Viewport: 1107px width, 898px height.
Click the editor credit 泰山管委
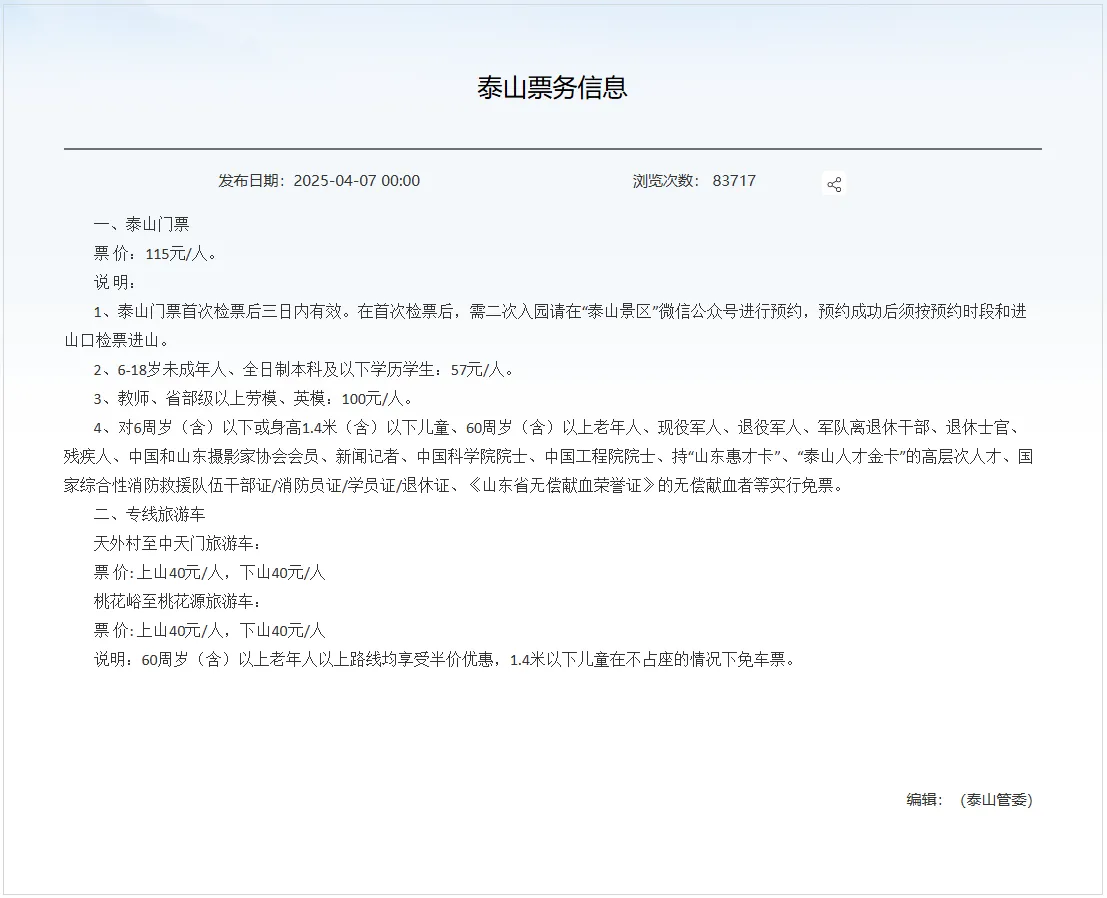pyautogui.click(x=995, y=800)
